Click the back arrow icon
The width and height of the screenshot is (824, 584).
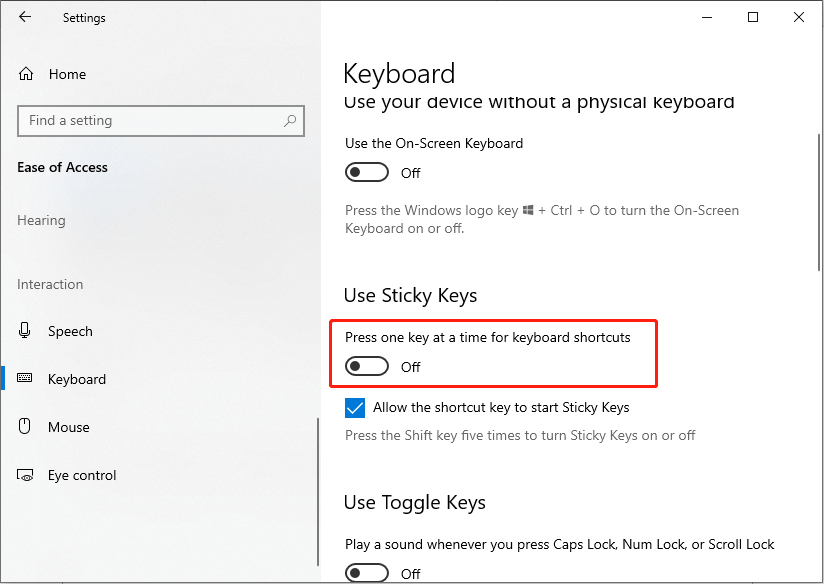(25, 17)
